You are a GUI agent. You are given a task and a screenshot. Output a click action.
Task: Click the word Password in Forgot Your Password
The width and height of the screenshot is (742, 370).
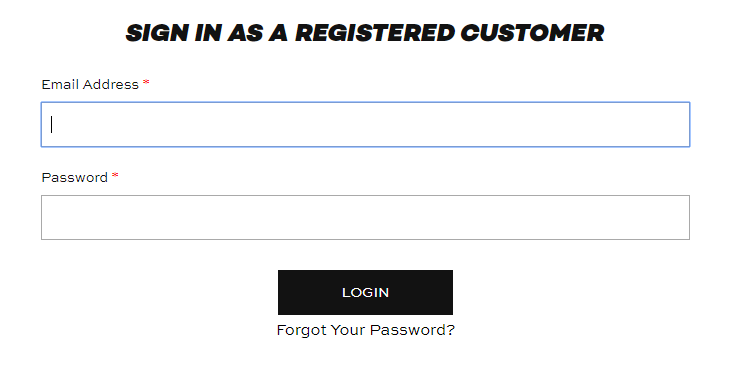coord(412,330)
